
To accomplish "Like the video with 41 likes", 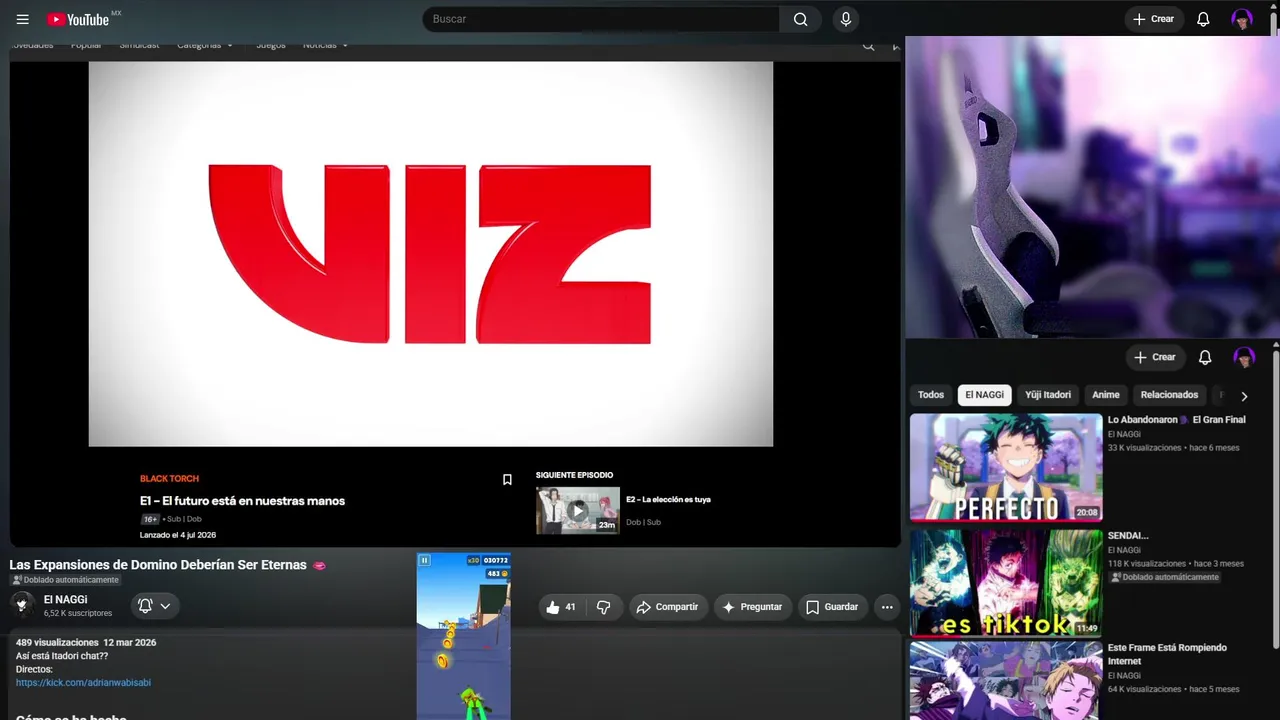I will click(561, 607).
